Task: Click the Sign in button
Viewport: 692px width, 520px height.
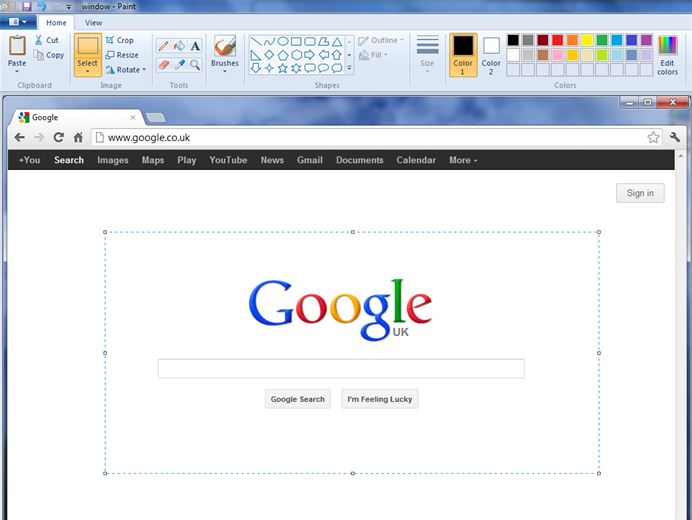Action: click(x=640, y=193)
